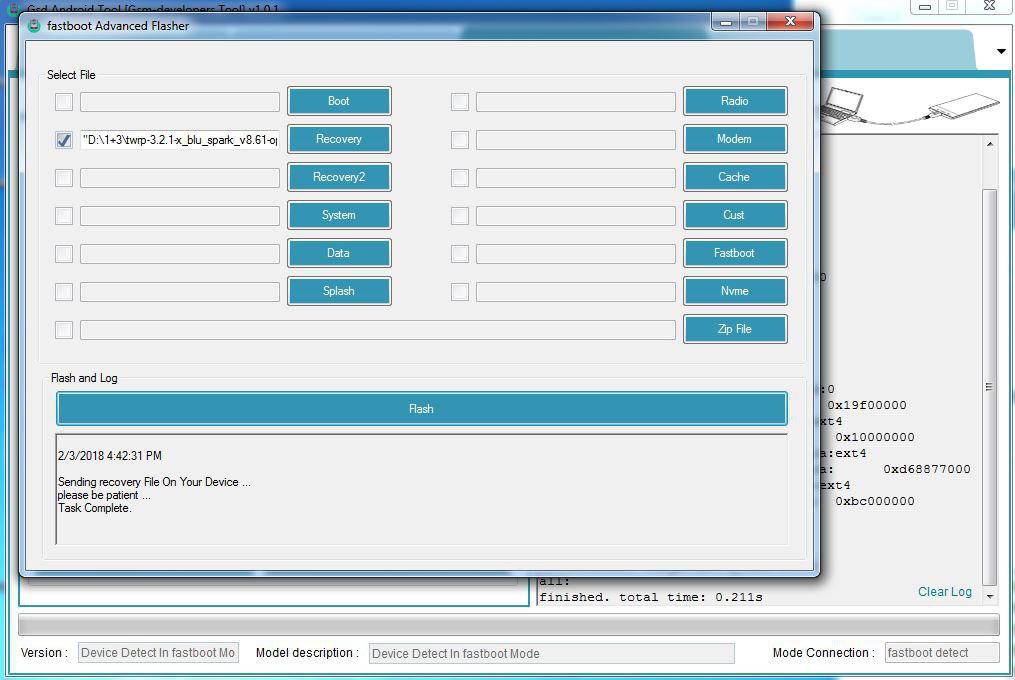
Task: Open the Radio file picker button
Action: [x=734, y=101]
